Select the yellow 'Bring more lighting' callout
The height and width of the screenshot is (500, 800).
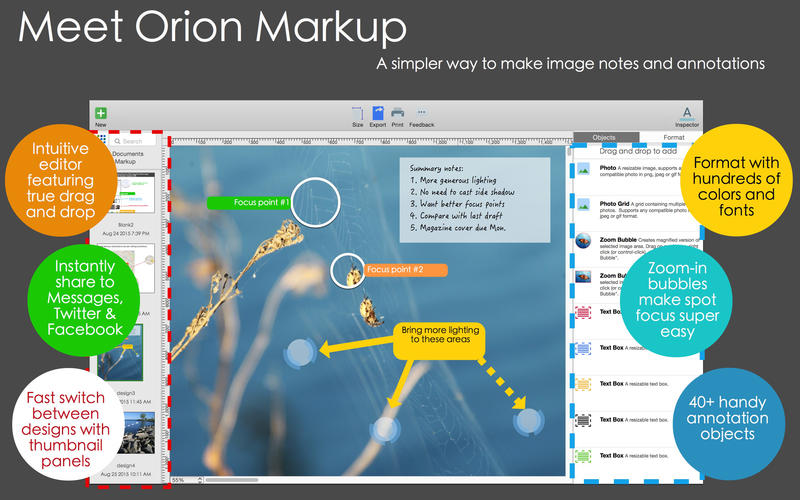(x=440, y=340)
